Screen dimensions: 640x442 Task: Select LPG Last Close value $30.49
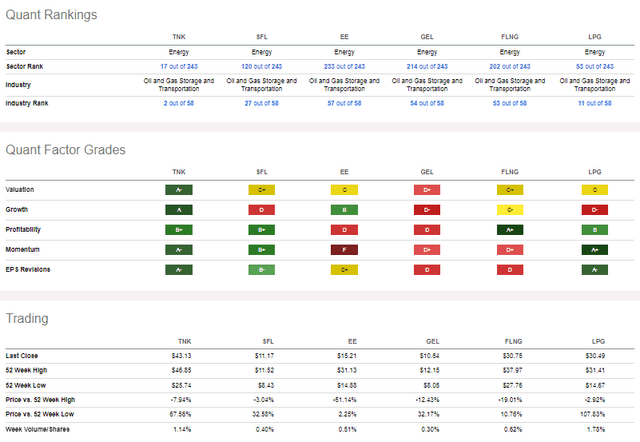[x=595, y=356]
